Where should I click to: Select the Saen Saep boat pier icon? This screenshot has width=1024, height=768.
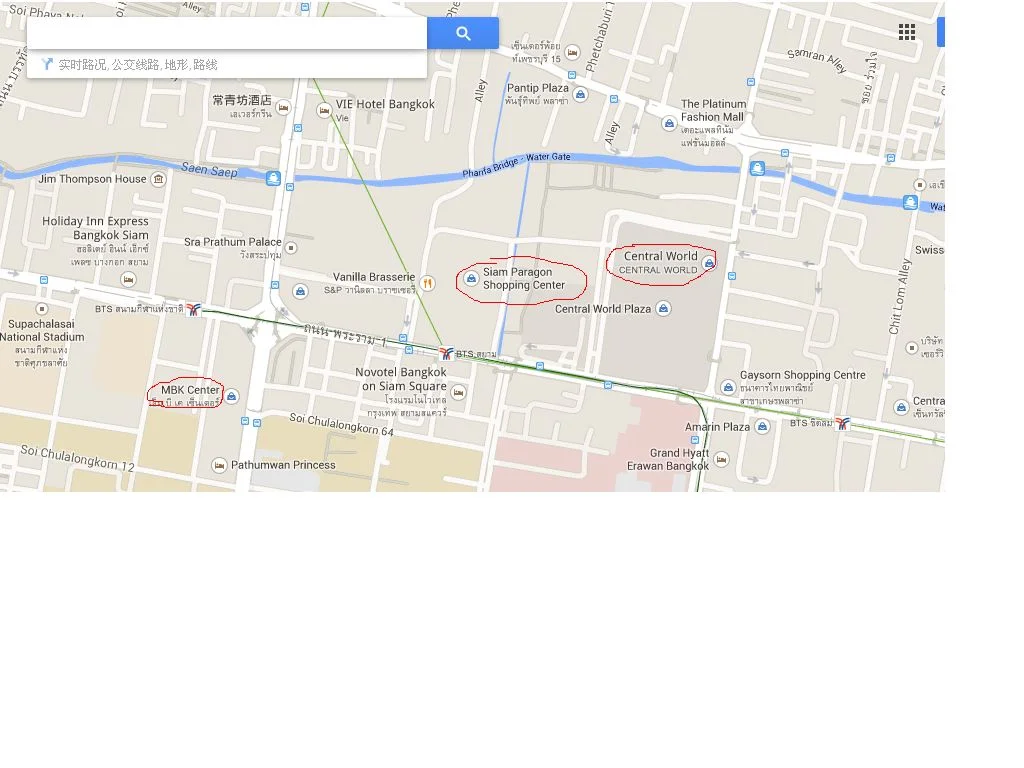coord(273,178)
